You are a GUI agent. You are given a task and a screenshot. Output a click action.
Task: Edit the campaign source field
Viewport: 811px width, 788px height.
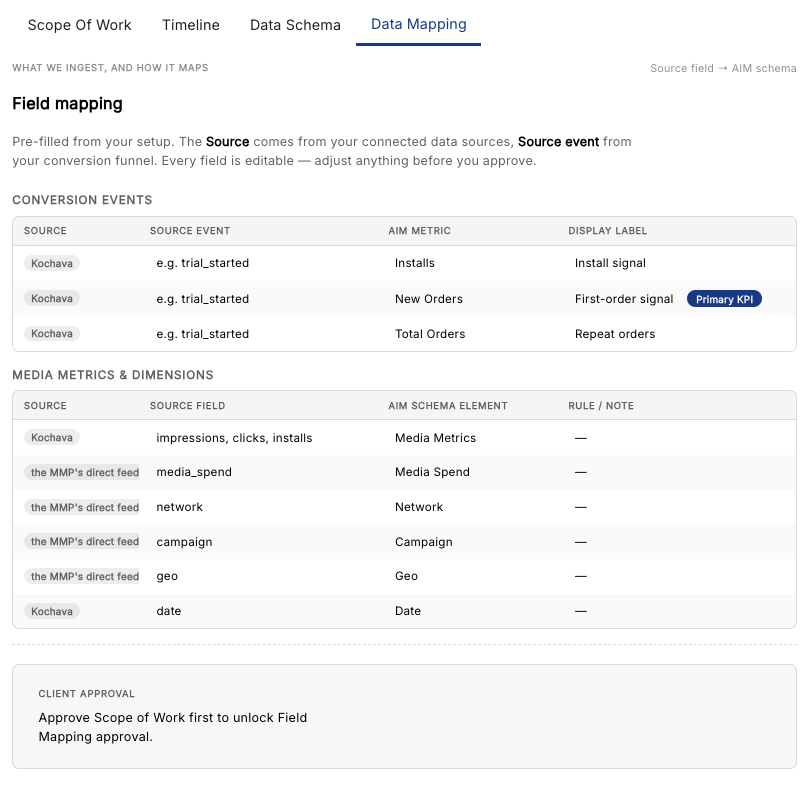(264, 542)
